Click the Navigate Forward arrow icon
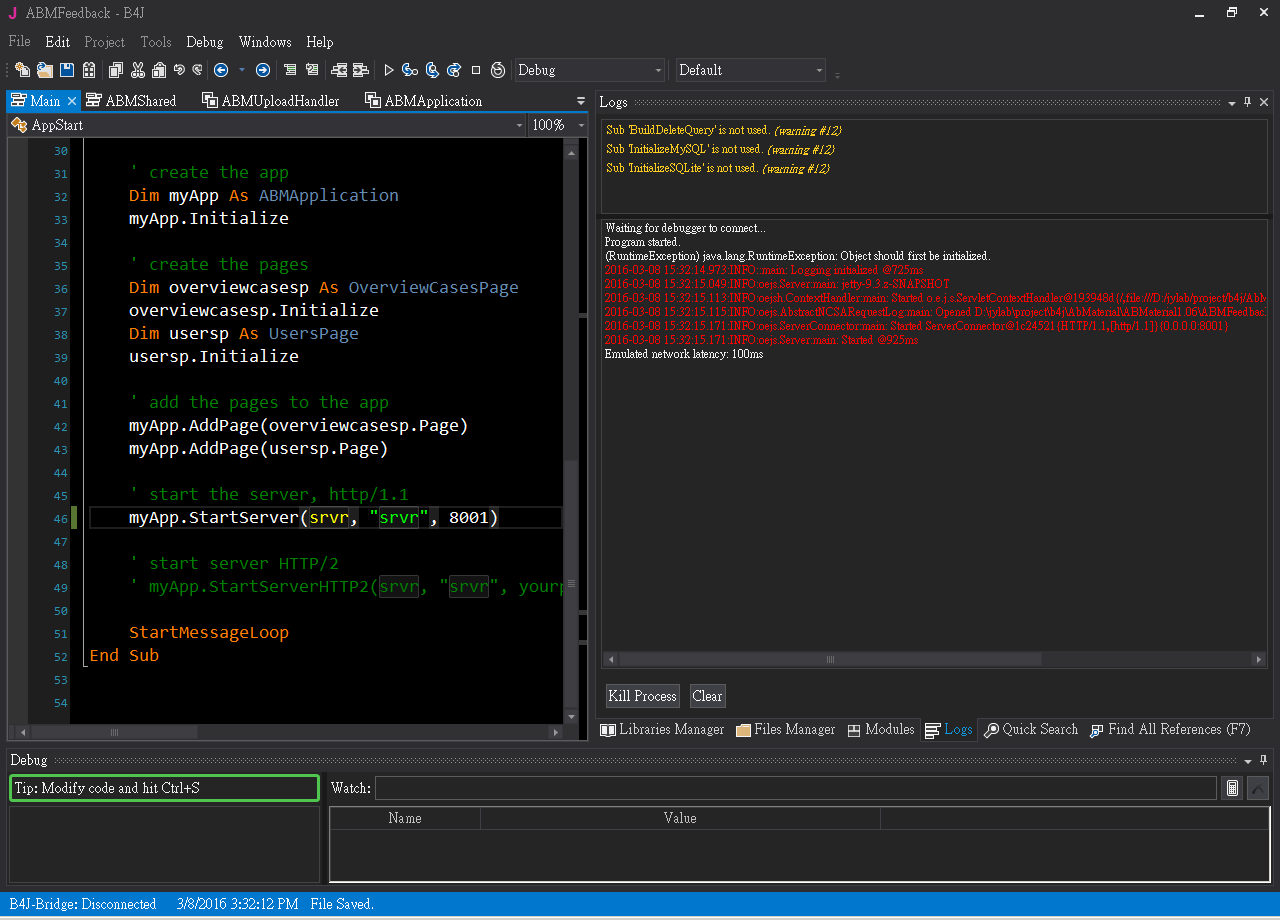 (x=263, y=70)
